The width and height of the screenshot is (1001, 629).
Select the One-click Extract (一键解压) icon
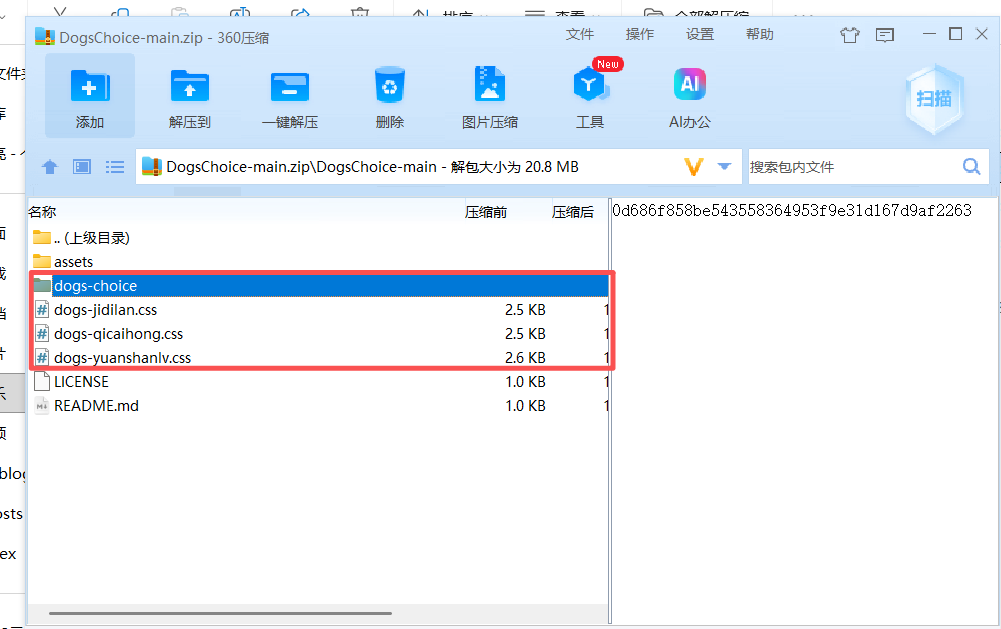[x=289, y=87]
